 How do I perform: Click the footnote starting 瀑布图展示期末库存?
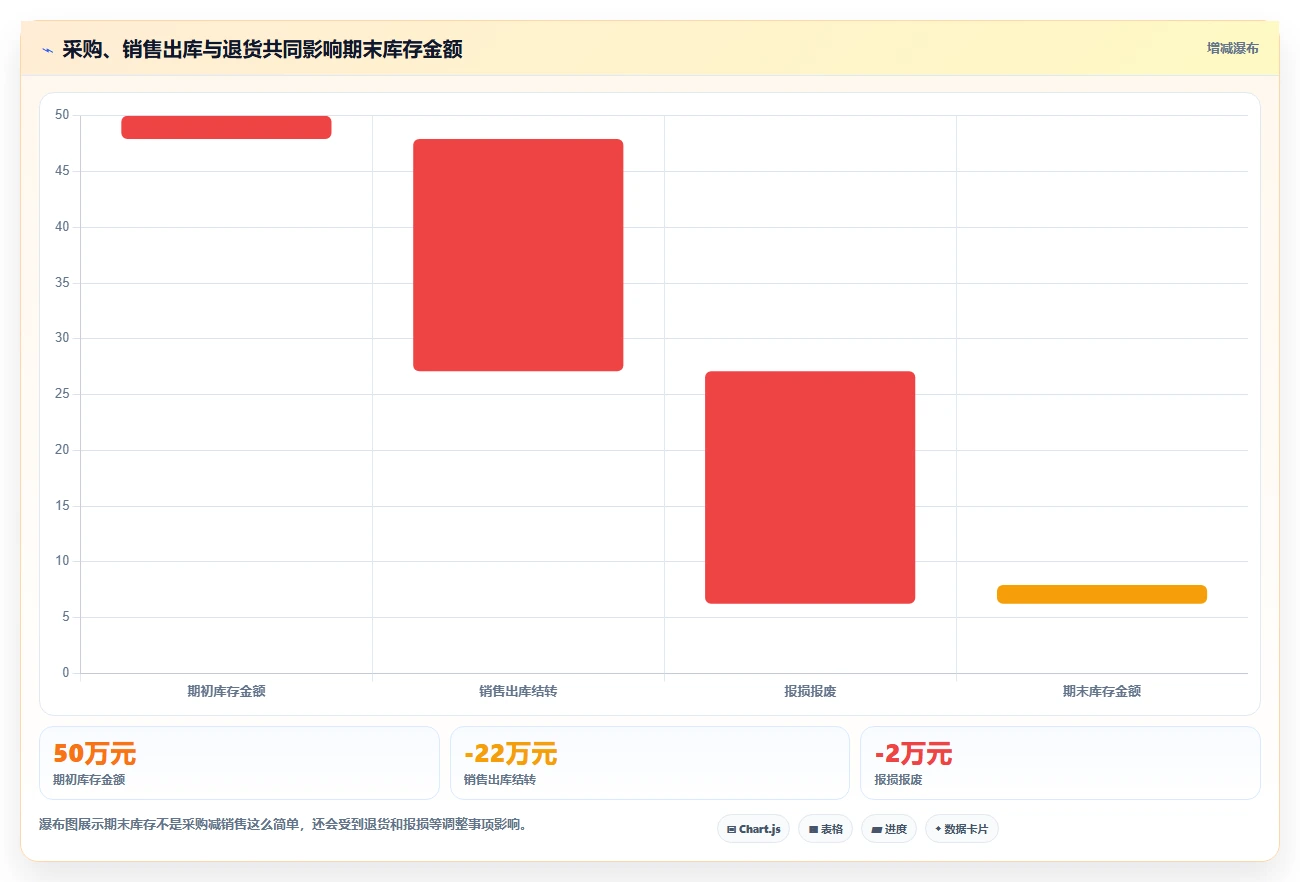click(x=283, y=825)
